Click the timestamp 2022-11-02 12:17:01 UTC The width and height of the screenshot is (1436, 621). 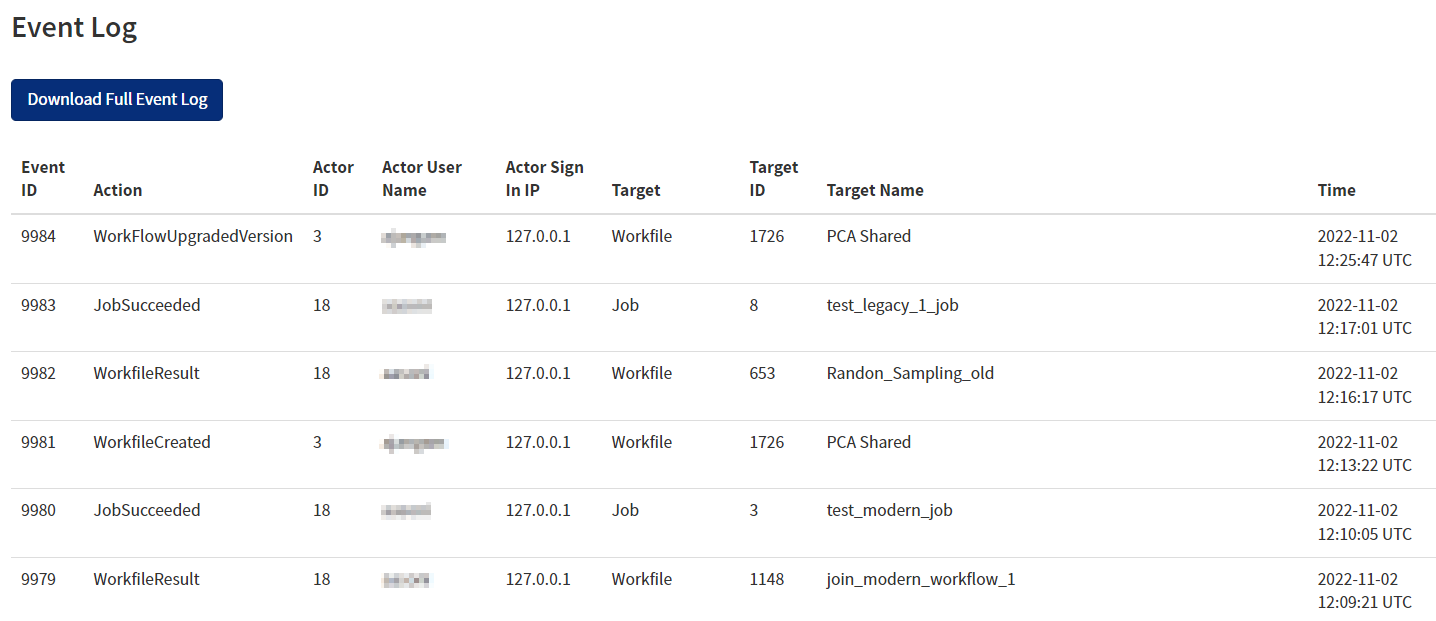(x=1363, y=316)
